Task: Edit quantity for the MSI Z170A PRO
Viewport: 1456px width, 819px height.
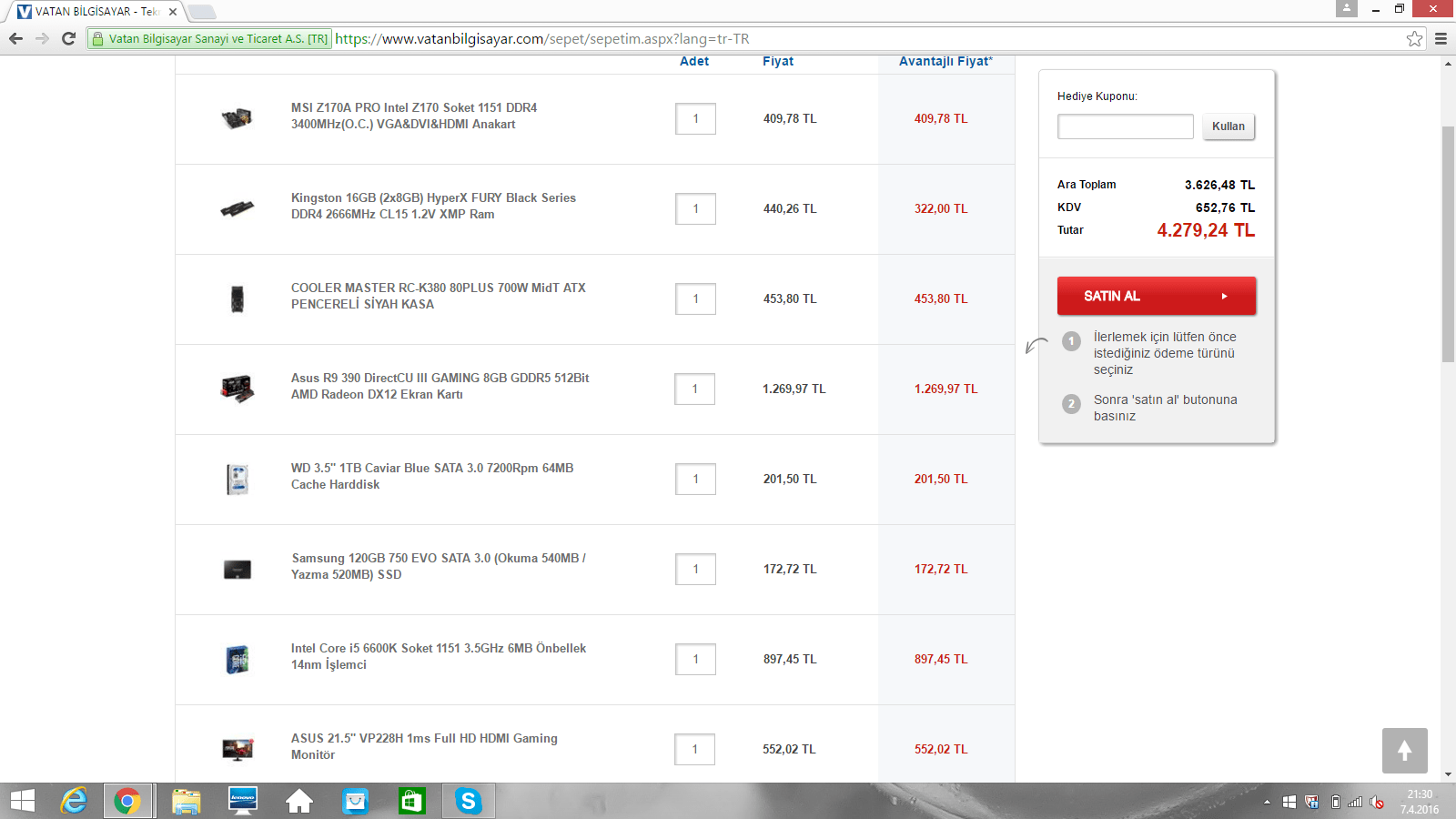Action: (x=695, y=118)
